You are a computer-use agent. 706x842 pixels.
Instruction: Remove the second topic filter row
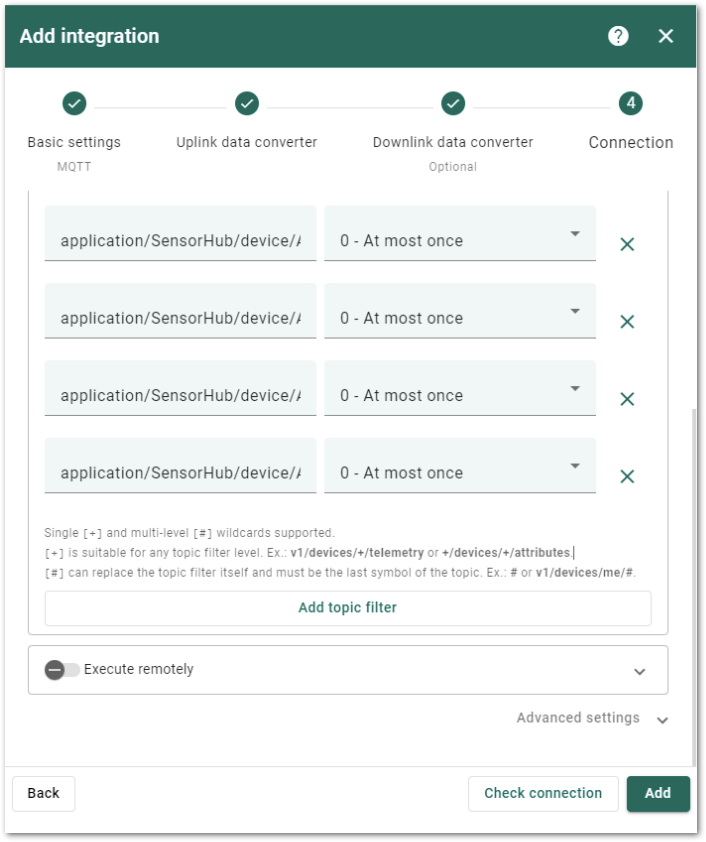(x=627, y=322)
